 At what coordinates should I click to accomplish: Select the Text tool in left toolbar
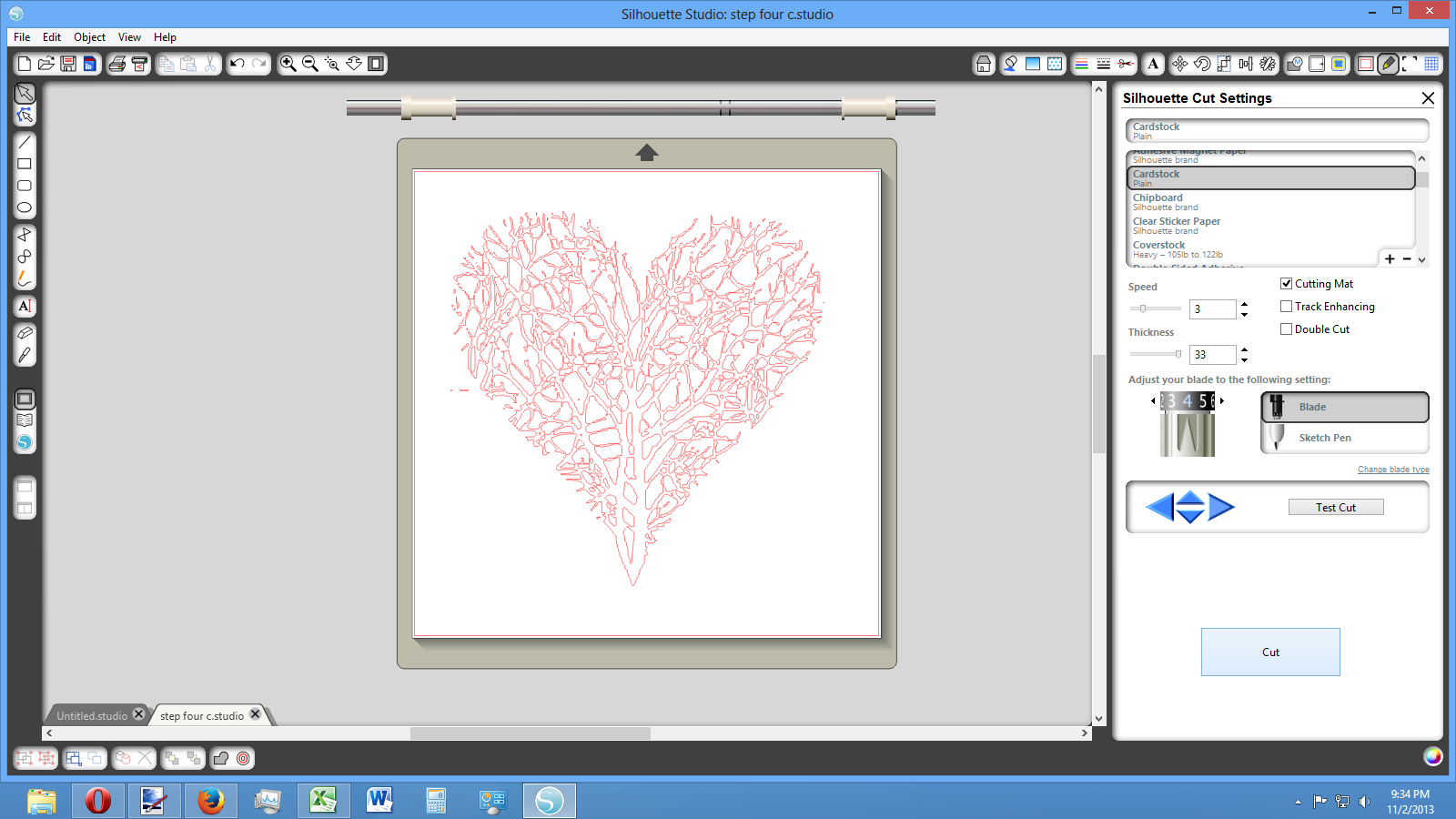(25, 307)
